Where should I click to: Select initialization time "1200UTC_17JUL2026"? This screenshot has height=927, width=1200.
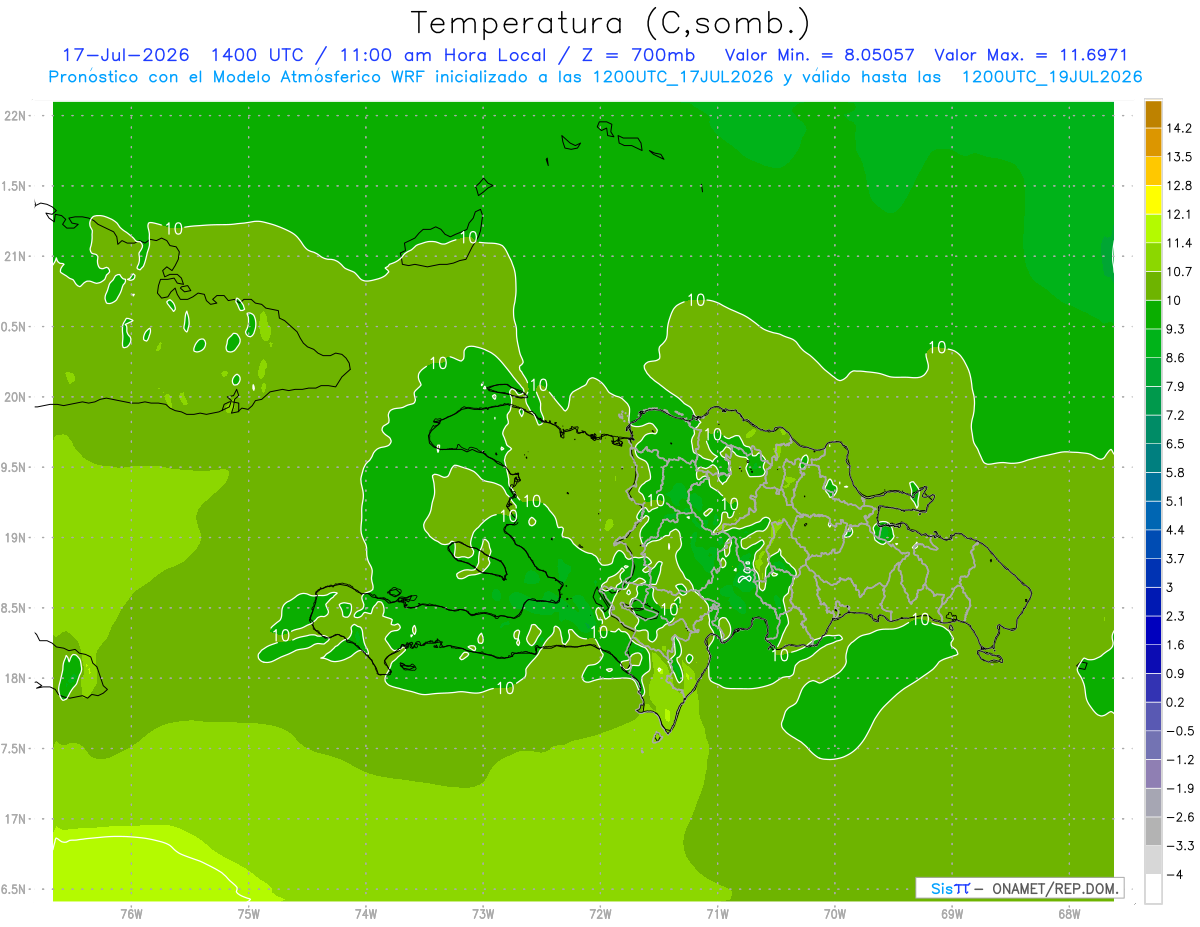(684, 77)
